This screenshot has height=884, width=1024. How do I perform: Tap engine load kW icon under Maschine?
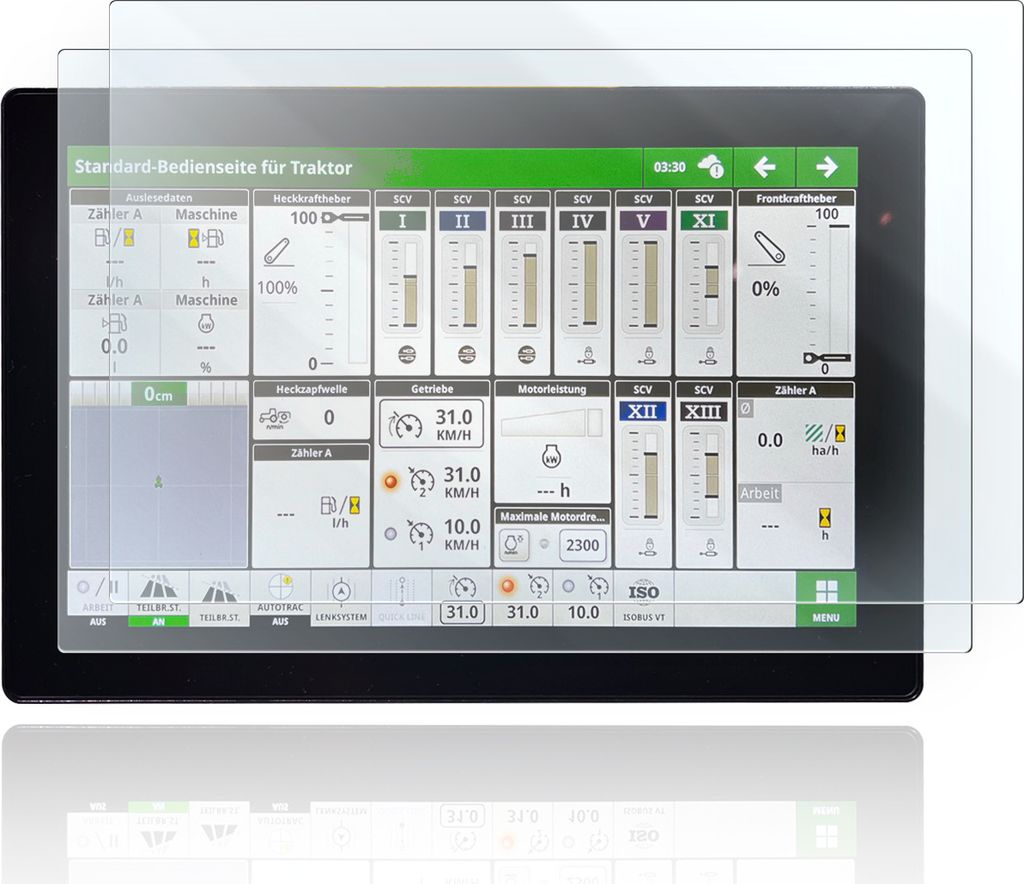(x=206, y=324)
